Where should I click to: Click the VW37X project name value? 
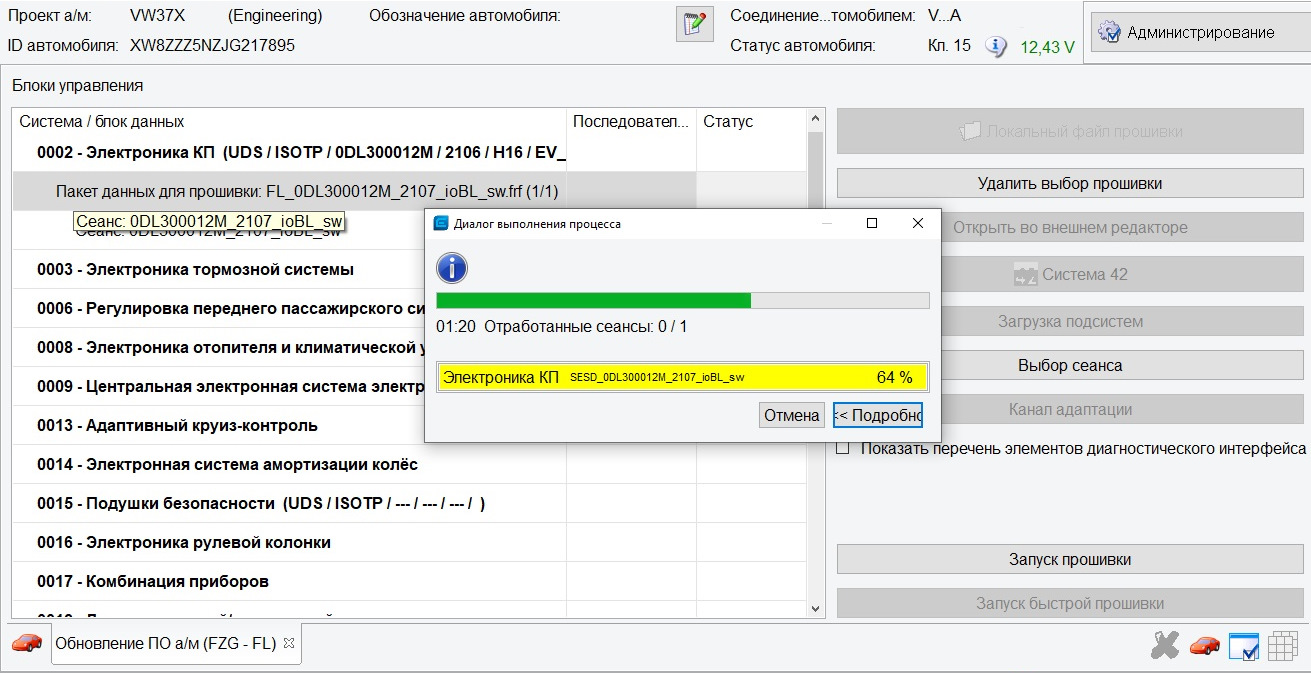click(x=158, y=15)
